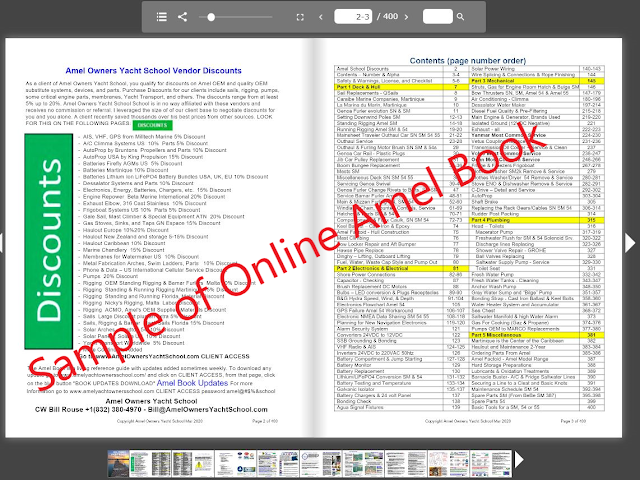
Task: Click Solar Power Wiring entry
Action: (x=493, y=69)
